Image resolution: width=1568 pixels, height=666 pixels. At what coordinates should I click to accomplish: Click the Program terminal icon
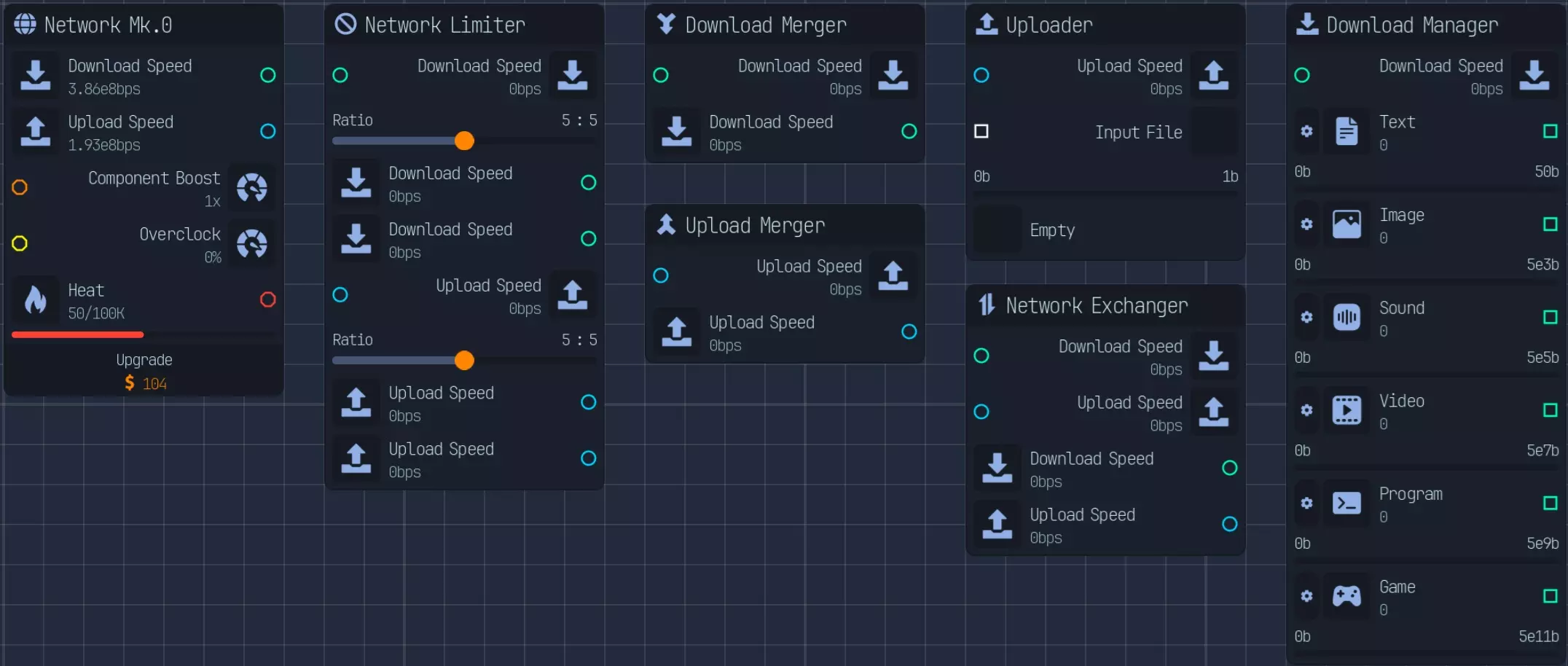pyautogui.click(x=1346, y=503)
